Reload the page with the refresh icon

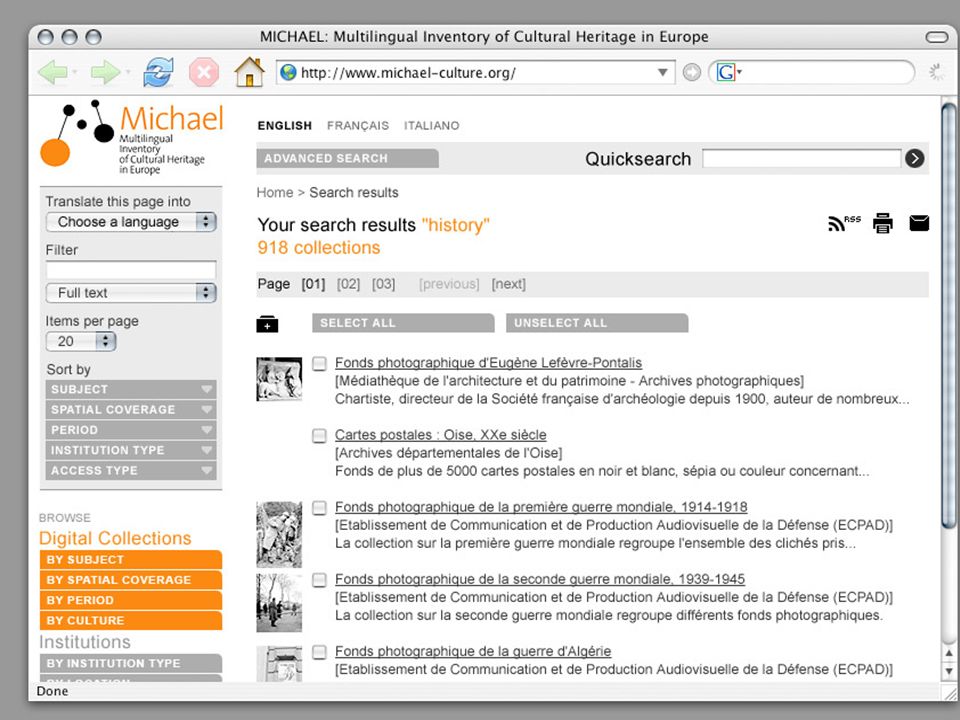[158, 72]
